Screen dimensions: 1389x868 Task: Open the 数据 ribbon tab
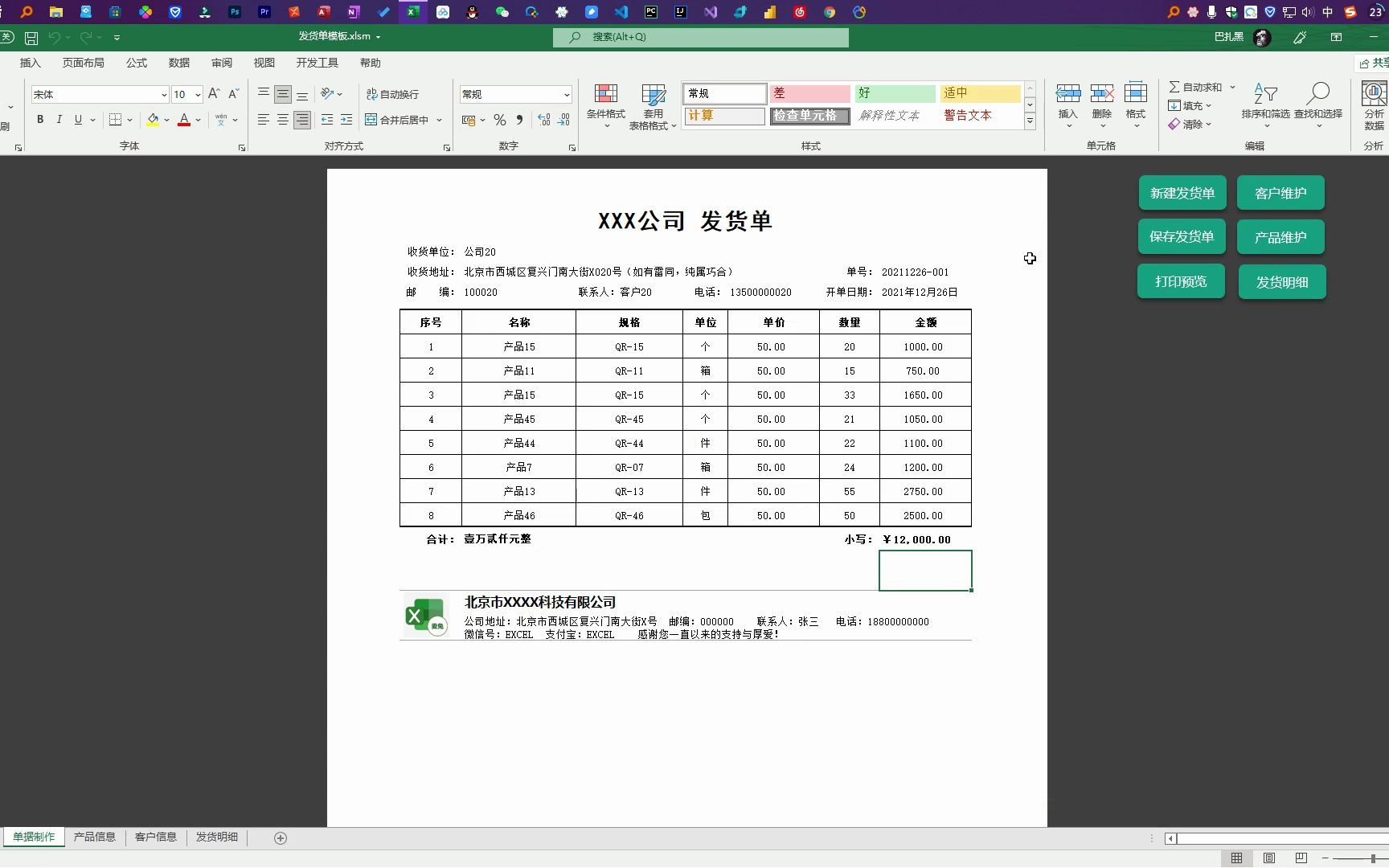coord(179,63)
